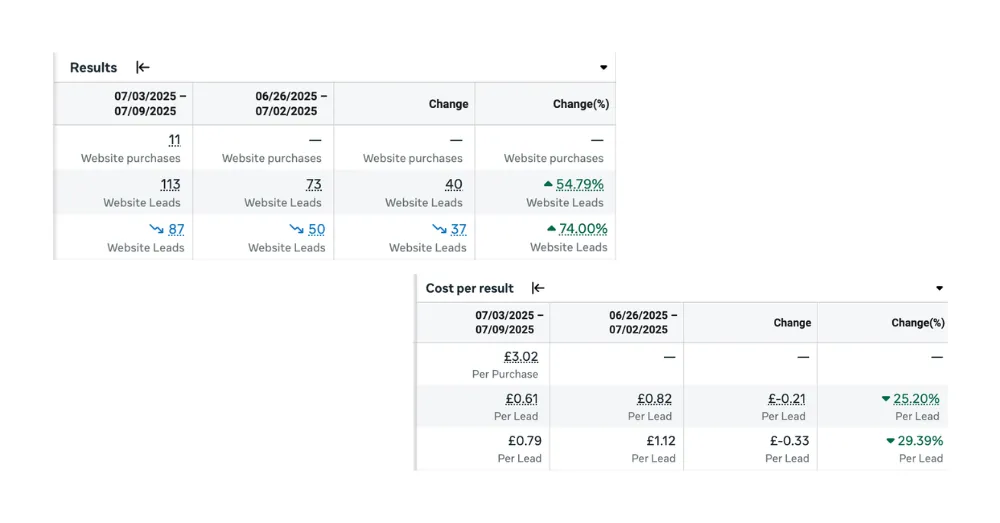
Task: Open the Cost per result dropdown arrow
Action: click(939, 288)
